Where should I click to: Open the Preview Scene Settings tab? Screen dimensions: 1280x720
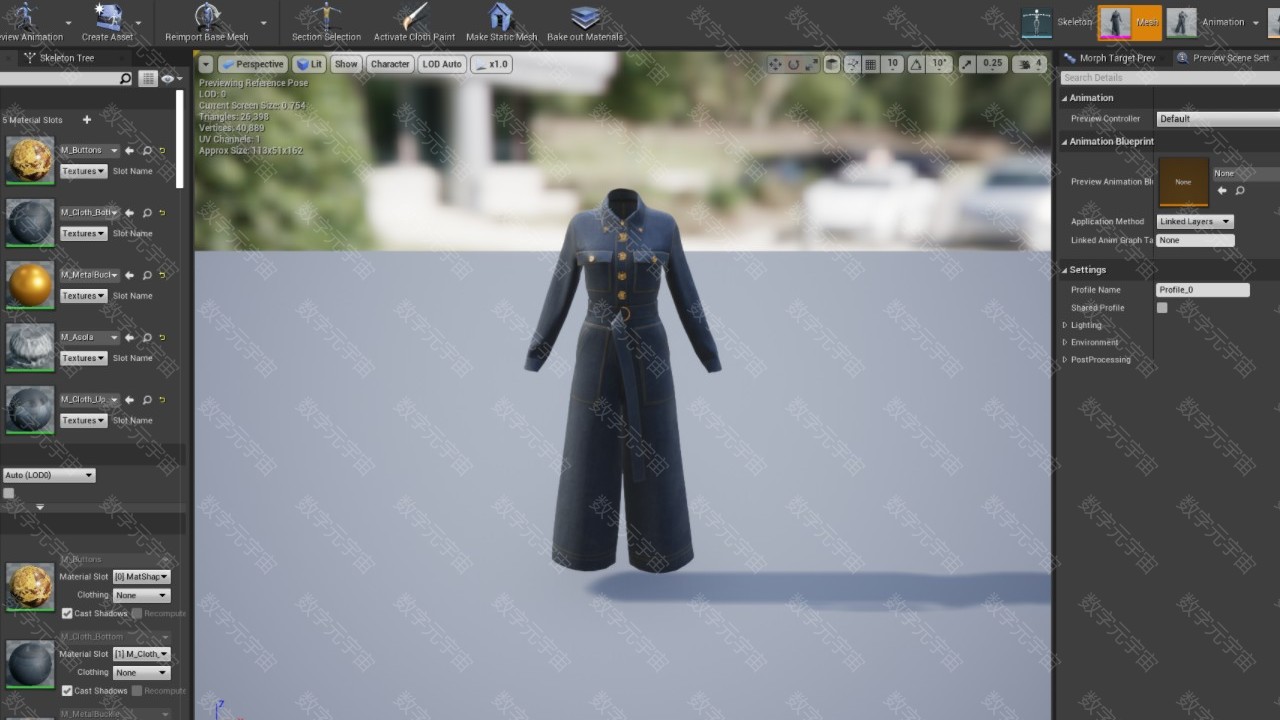[1224, 58]
